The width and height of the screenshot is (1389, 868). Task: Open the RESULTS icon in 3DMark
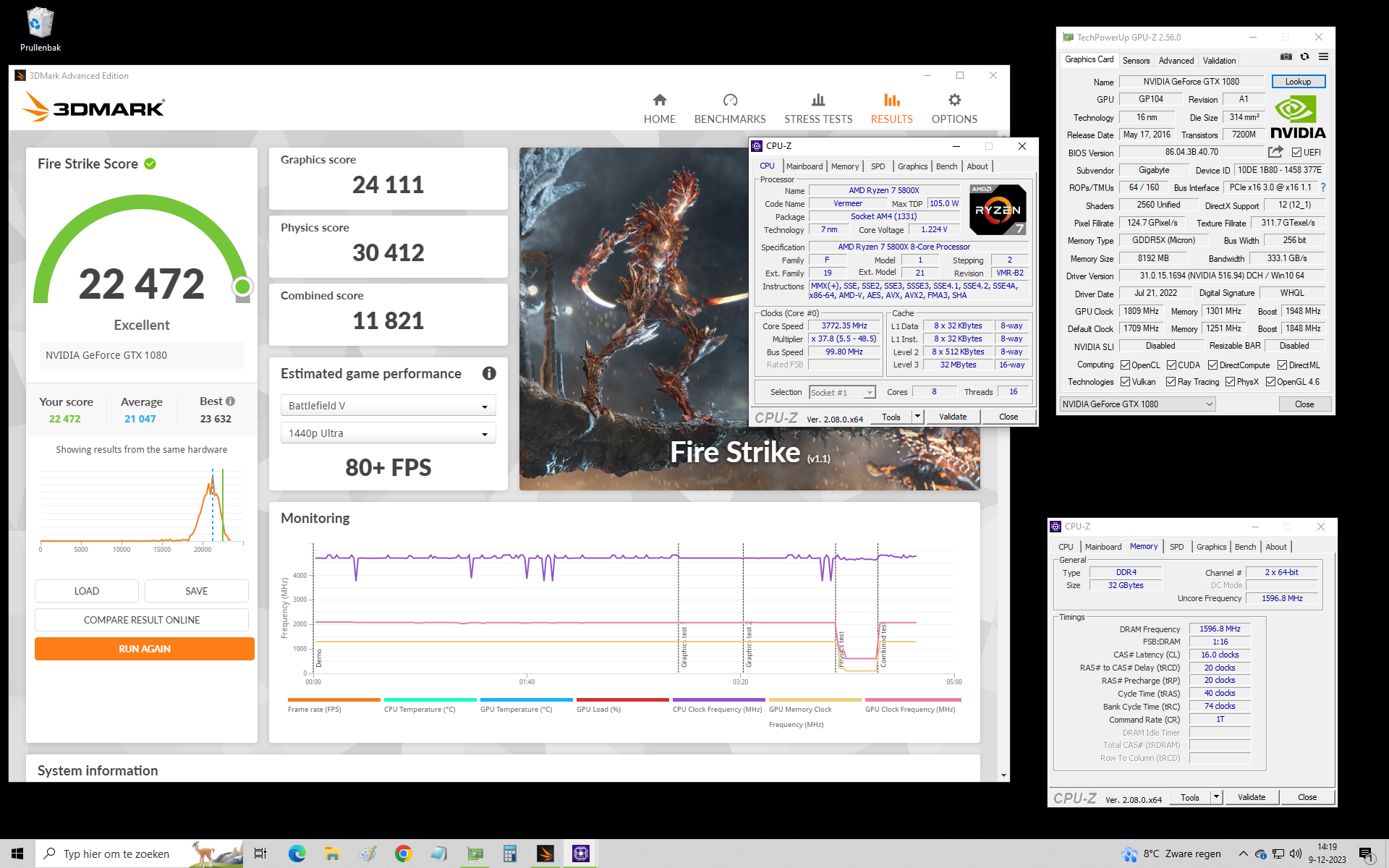(x=891, y=100)
